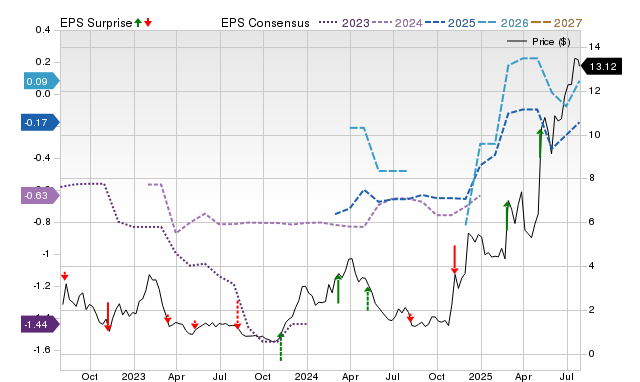Click the red down arrow in EPS Surprise legend
The width and height of the screenshot is (640, 382).
[x=148, y=22]
